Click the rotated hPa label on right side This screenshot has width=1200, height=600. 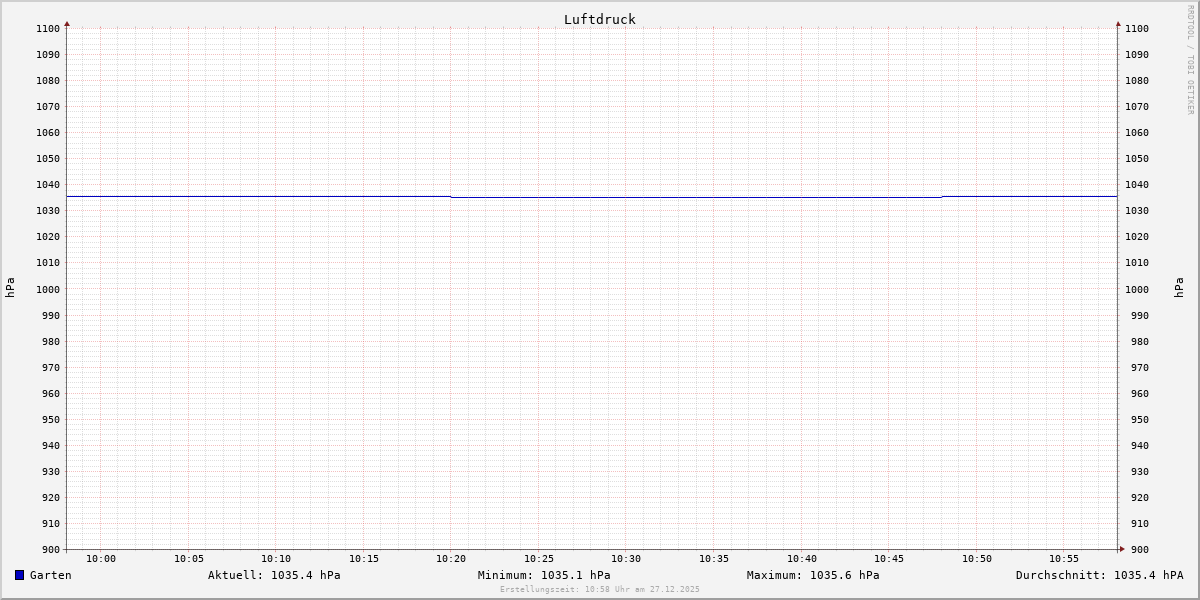1179,288
